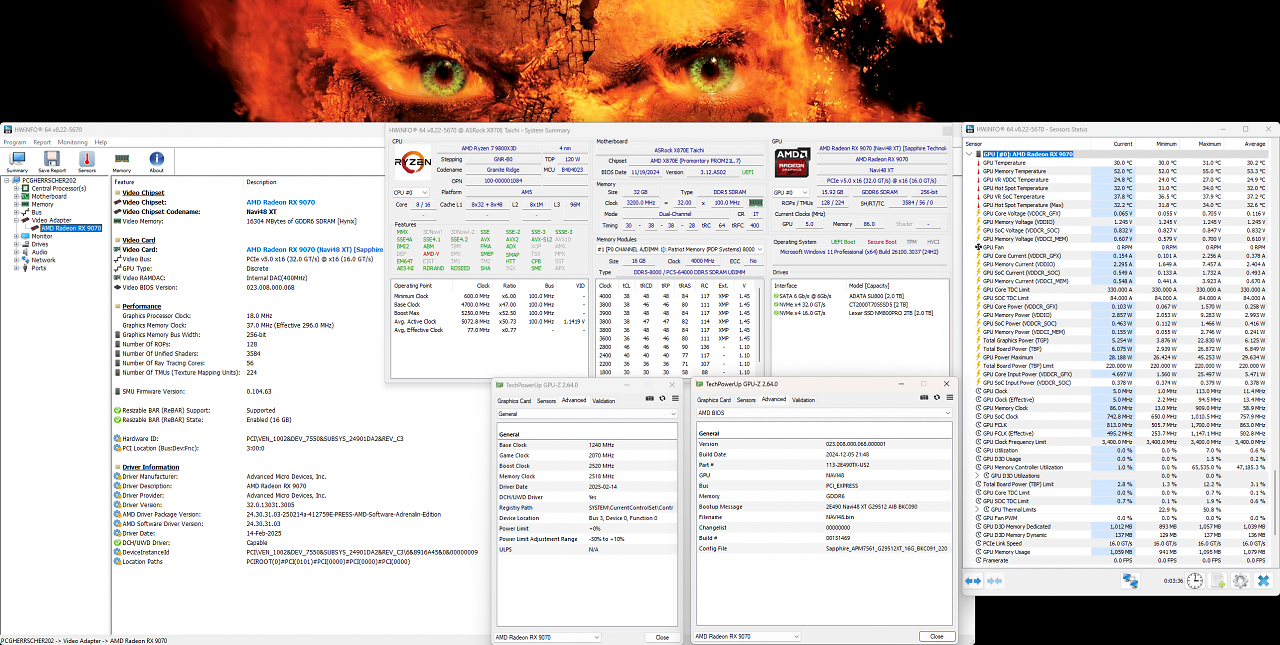1280x645 pixels.
Task: Click the blue left-right arrows icon in Sensors
Action: tap(973, 580)
